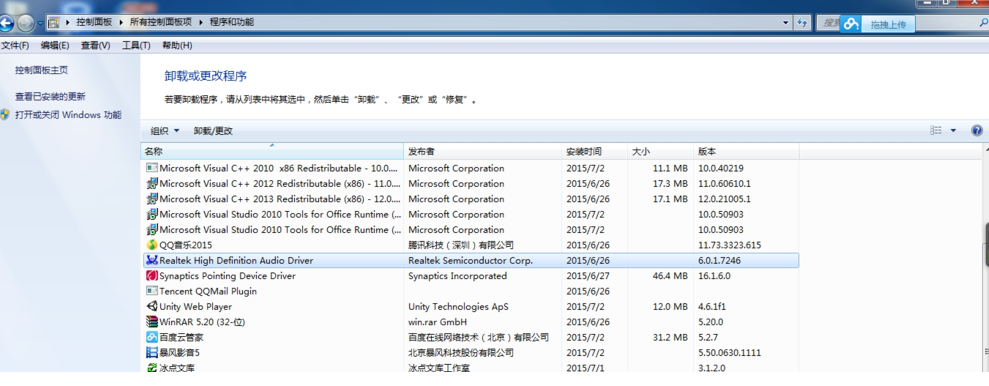Click icon of Visual C++ 2013 Redistributable
The height and width of the screenshot is (386, 989).
pyautogui.click(x=151, y=199)
